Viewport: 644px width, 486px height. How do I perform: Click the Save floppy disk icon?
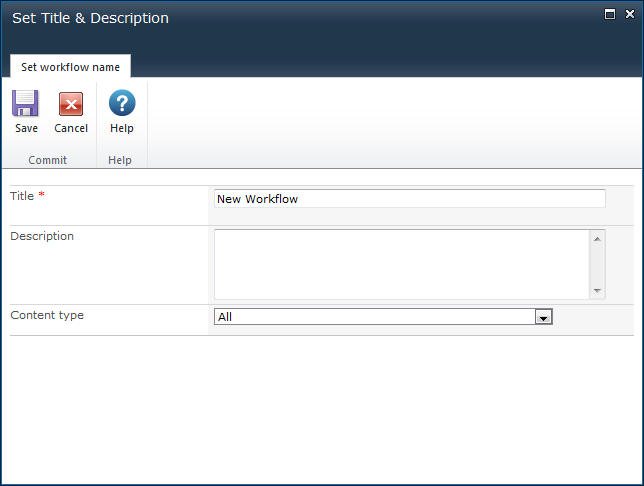(25, 103)
